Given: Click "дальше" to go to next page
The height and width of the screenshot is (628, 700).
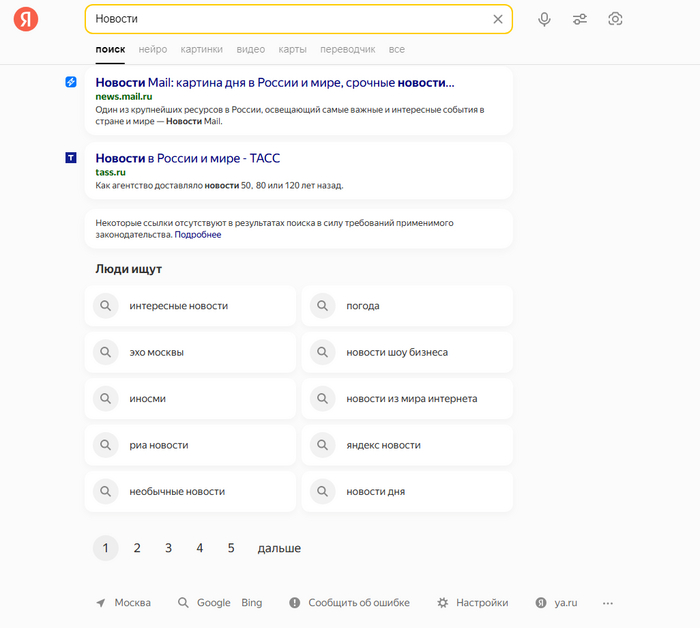Looking at the screenshot, I should point(279,548).
